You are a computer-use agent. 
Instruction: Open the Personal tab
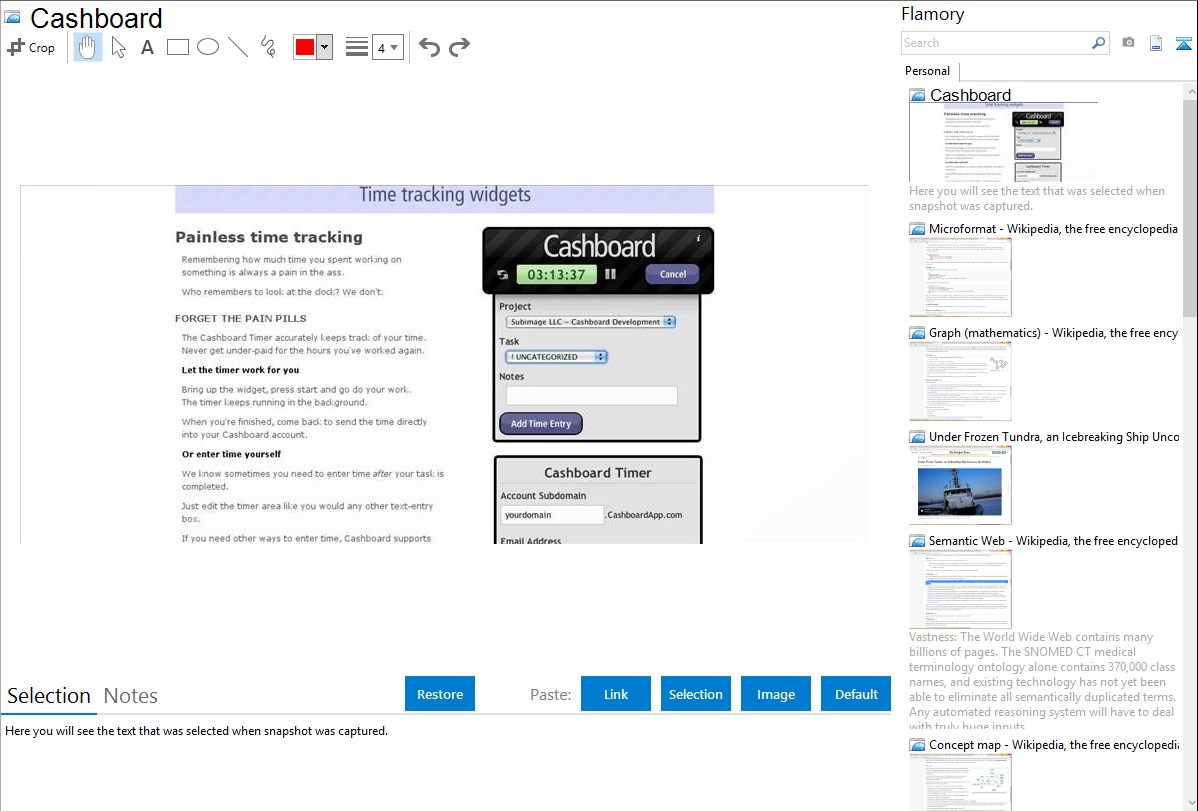click(928, 70)
